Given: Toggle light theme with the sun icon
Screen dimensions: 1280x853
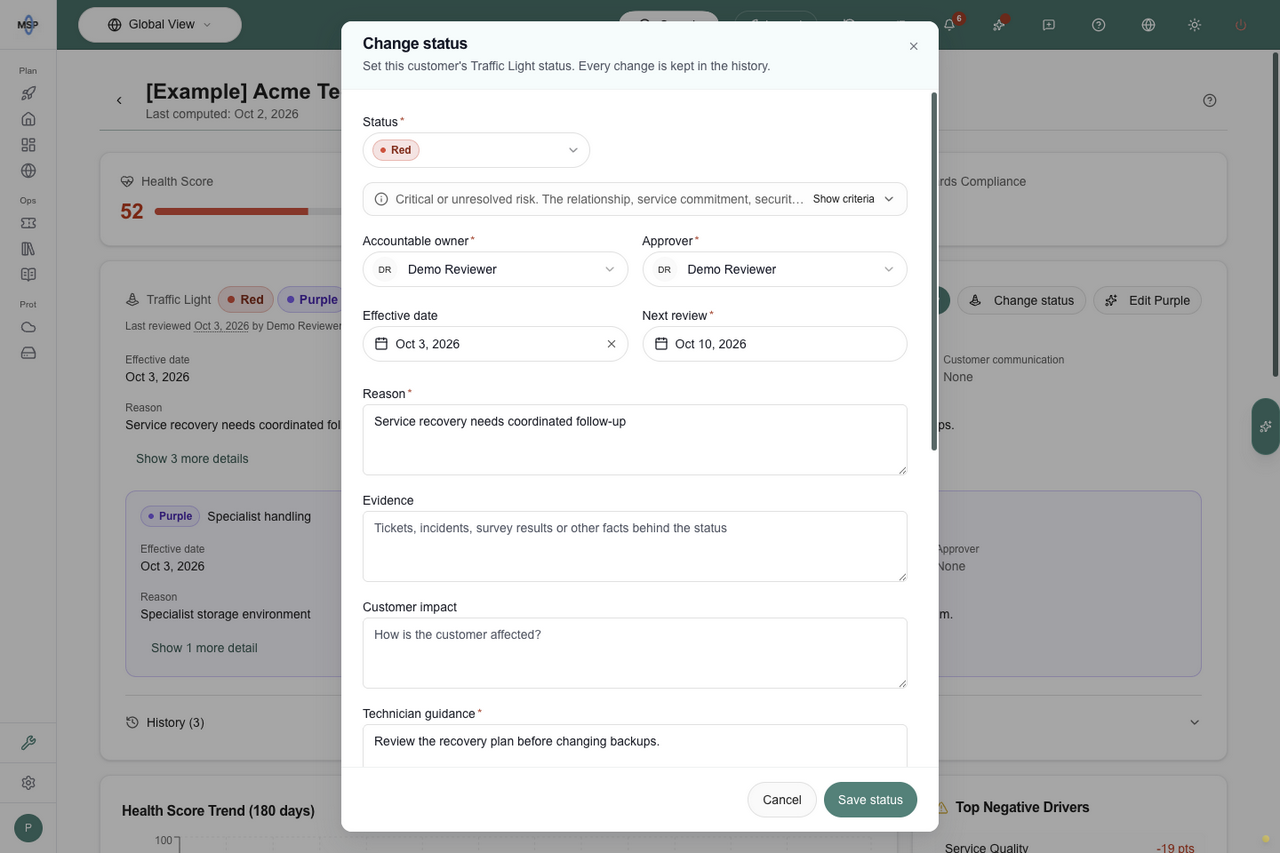Looking at the screenshot, I should tap(1195, 25).
